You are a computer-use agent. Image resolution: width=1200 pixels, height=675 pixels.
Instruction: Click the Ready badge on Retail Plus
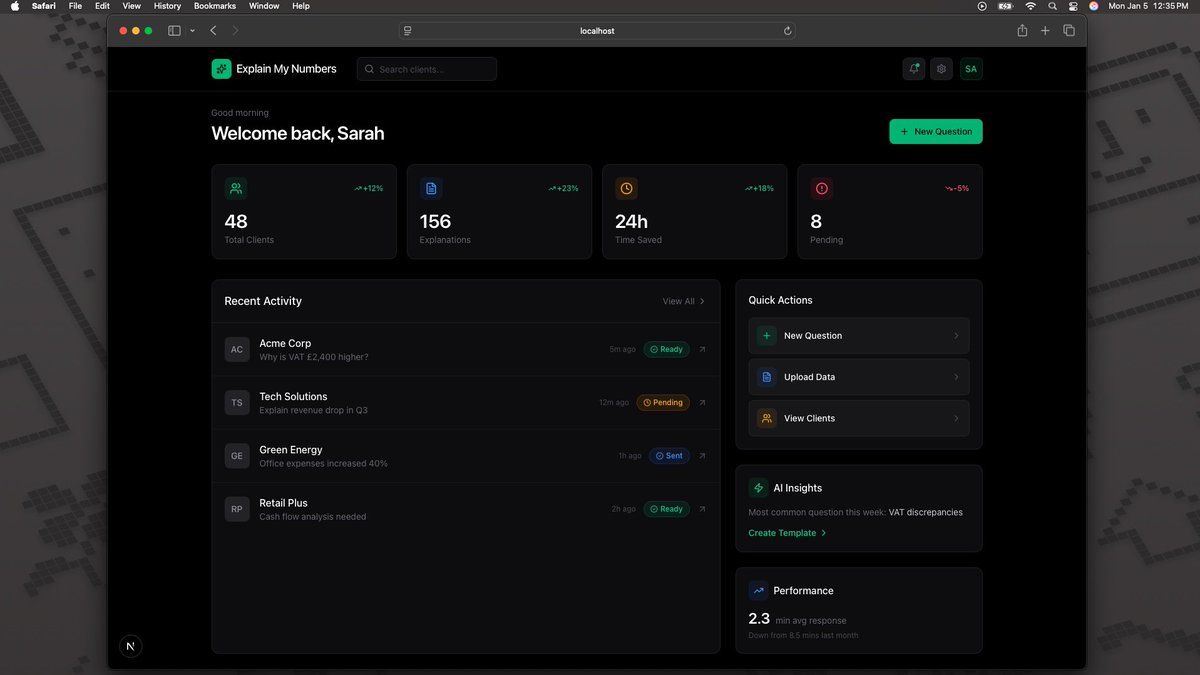click(666, 509)
